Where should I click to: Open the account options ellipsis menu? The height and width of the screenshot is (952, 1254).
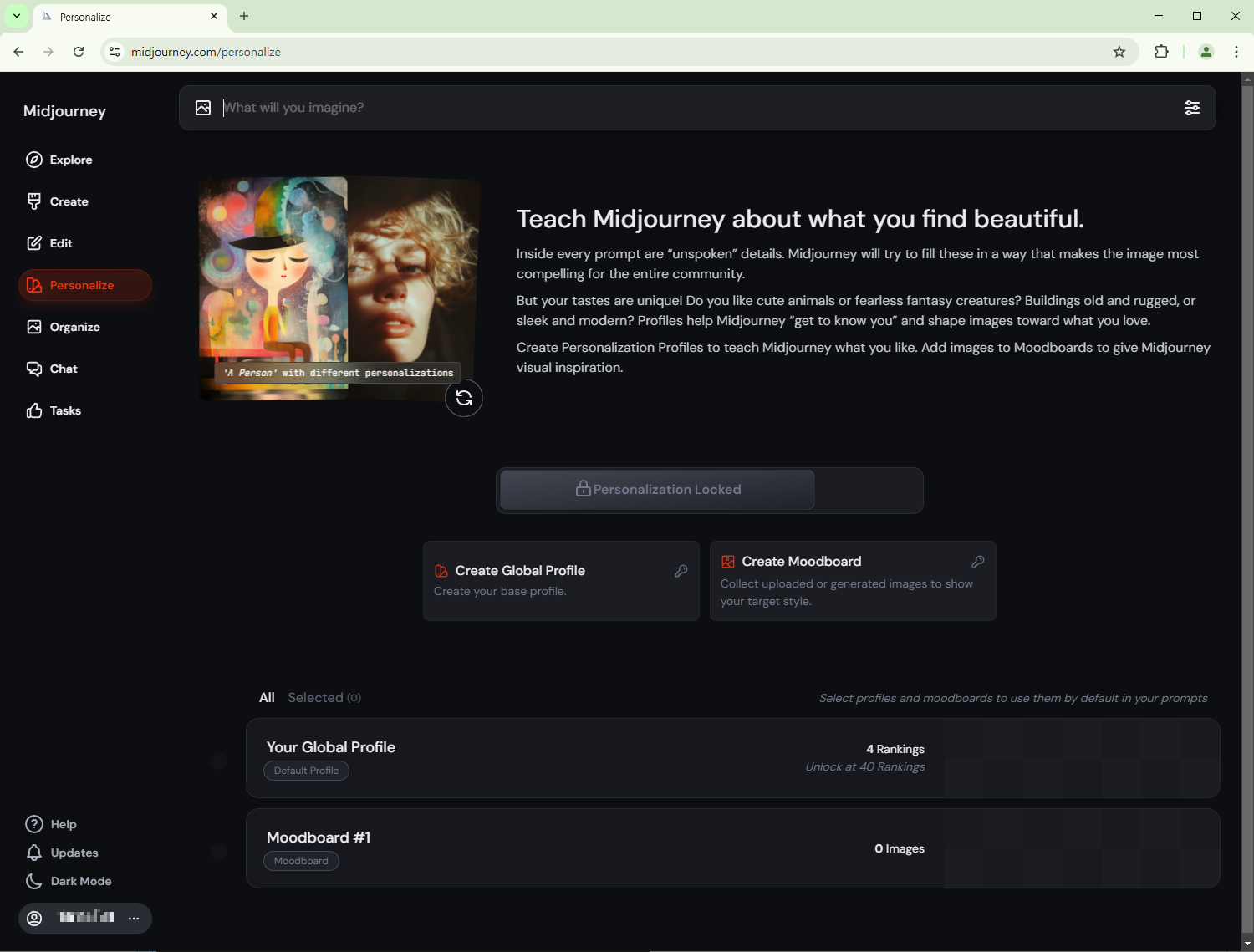134,918
